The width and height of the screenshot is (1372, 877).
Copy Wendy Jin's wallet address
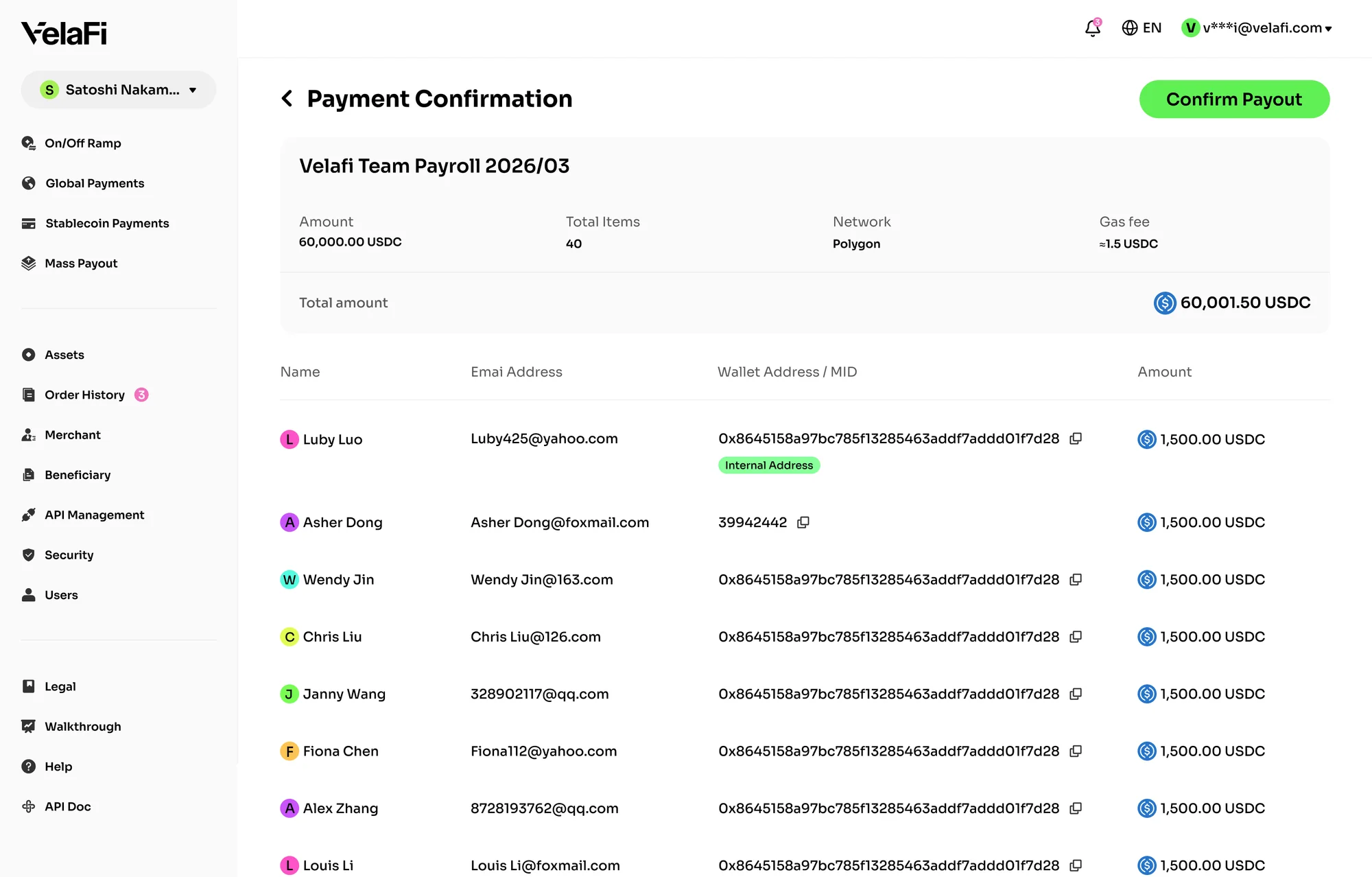1076,579
